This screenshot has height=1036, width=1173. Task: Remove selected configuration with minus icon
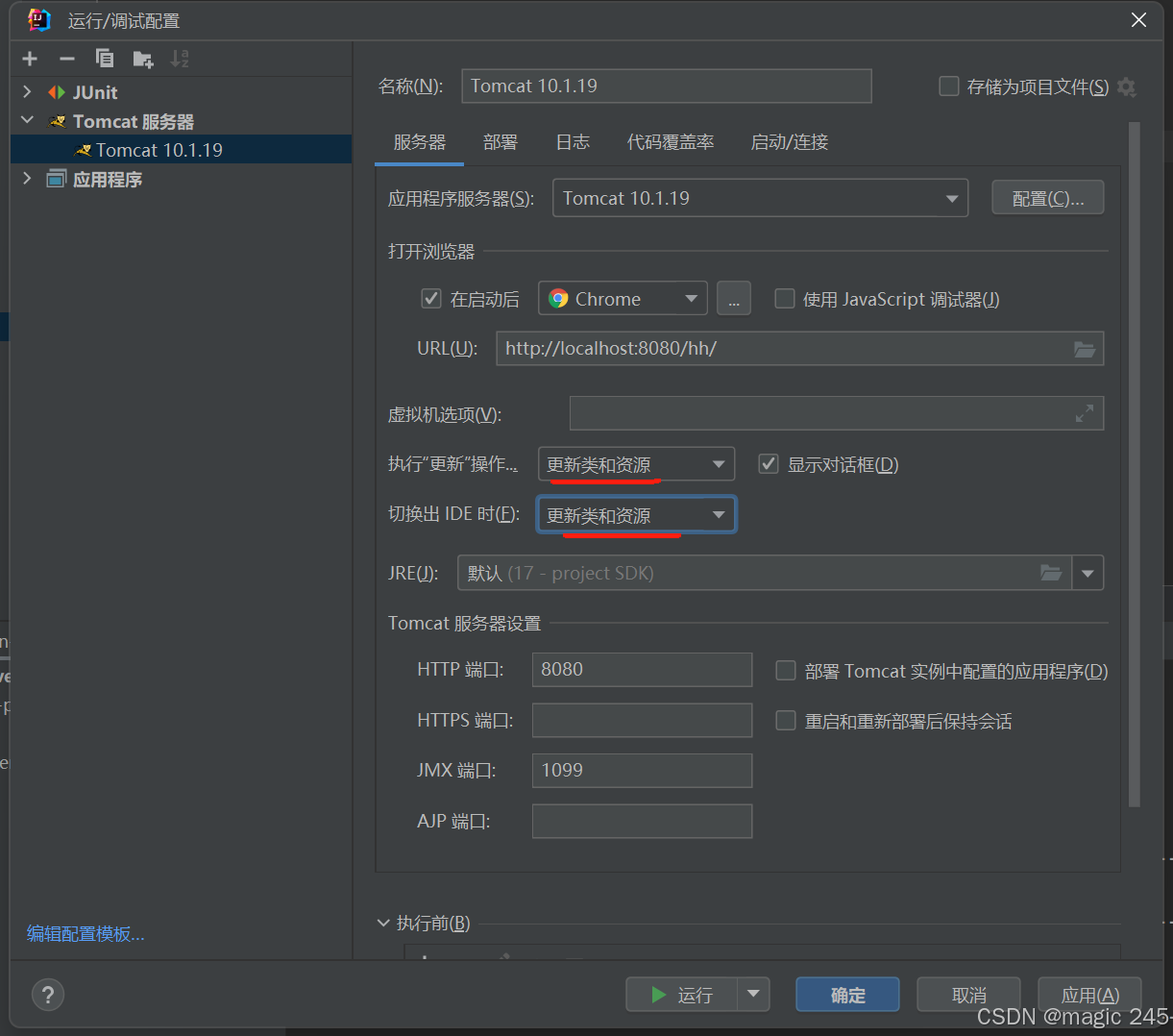coord(66,59)
